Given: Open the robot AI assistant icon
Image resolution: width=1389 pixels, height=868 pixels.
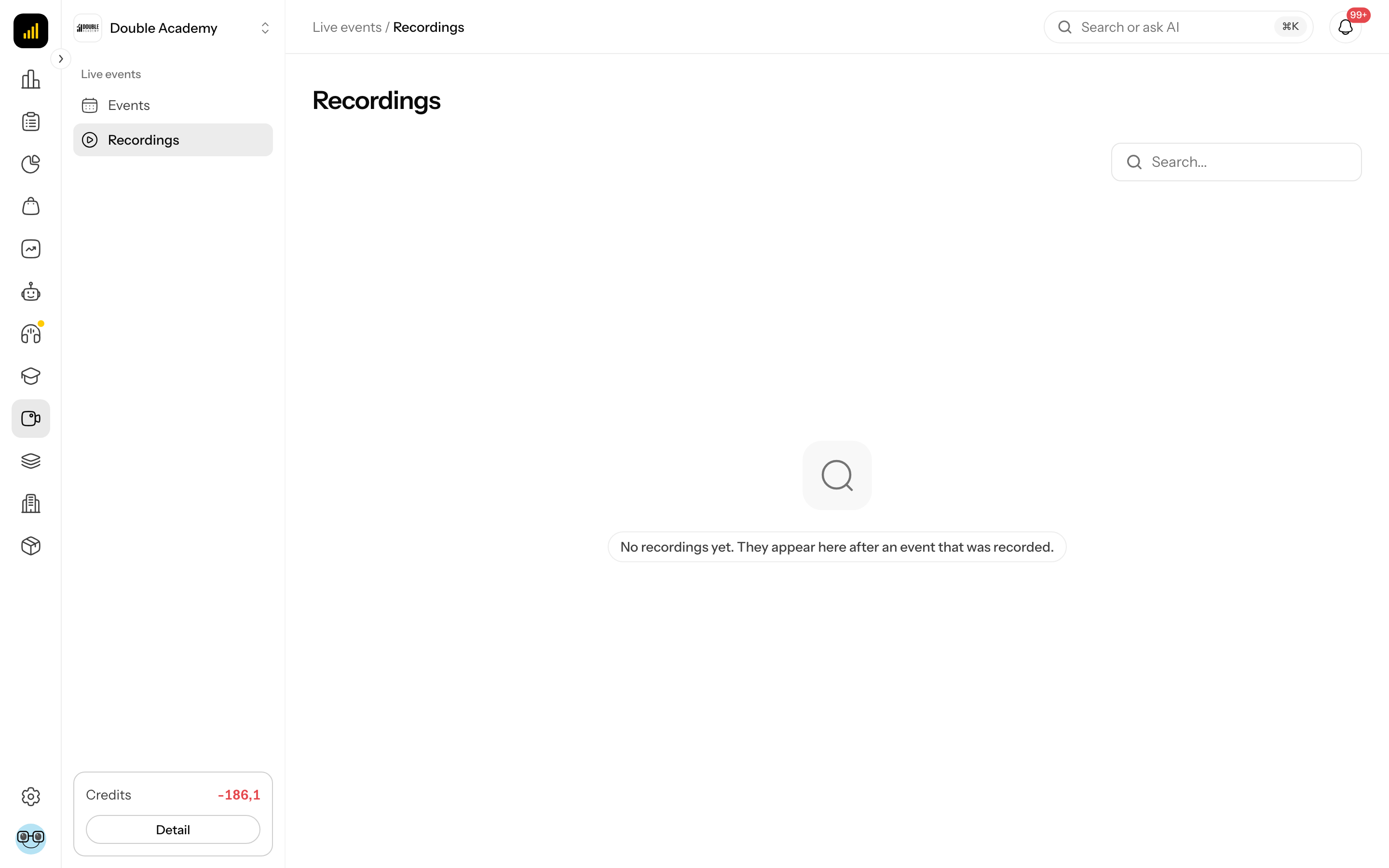Looking at the screenshot, I should pyautogui.click(x=30, y=292).
